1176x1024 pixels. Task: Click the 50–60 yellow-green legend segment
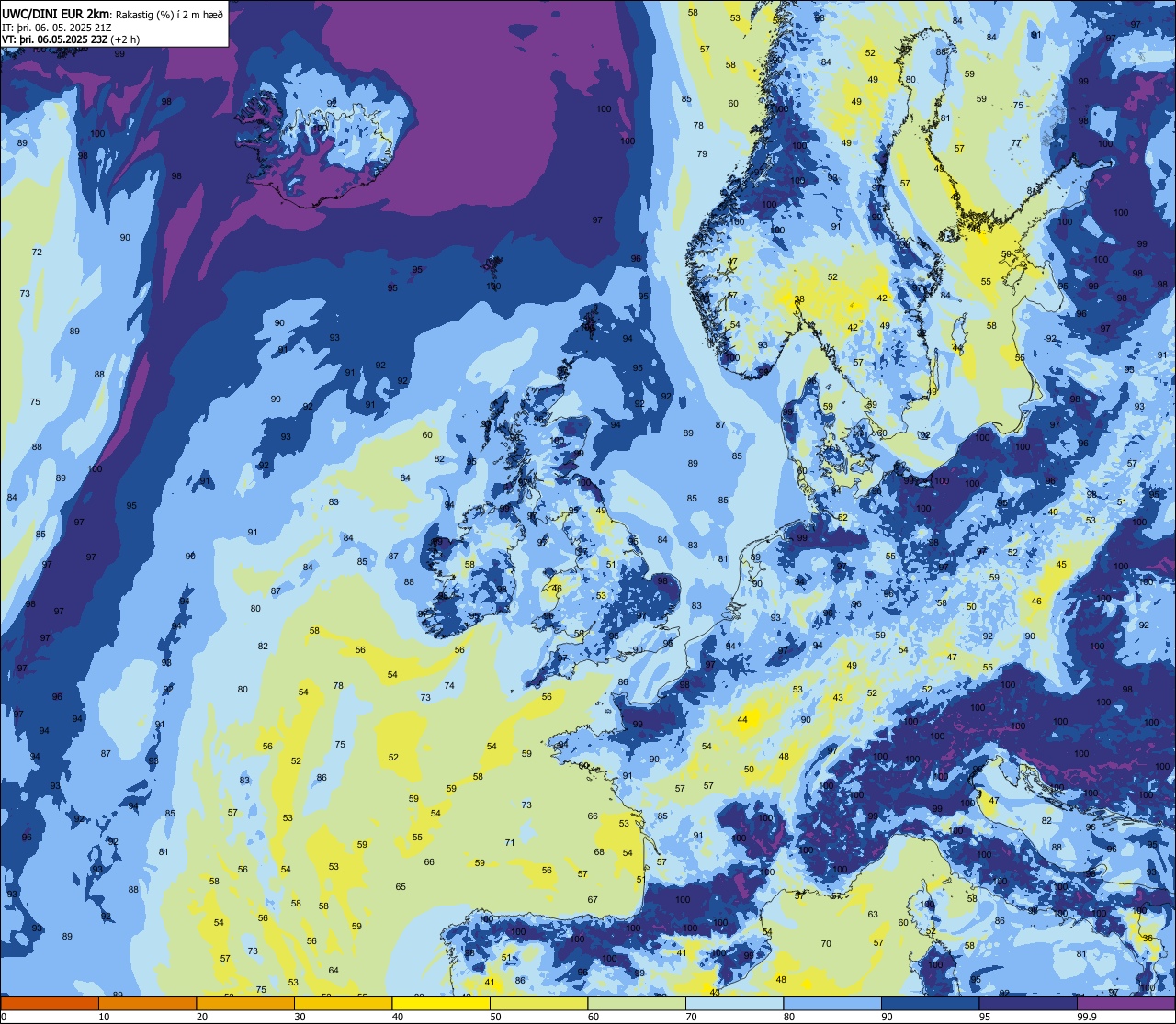(538, 1003)
